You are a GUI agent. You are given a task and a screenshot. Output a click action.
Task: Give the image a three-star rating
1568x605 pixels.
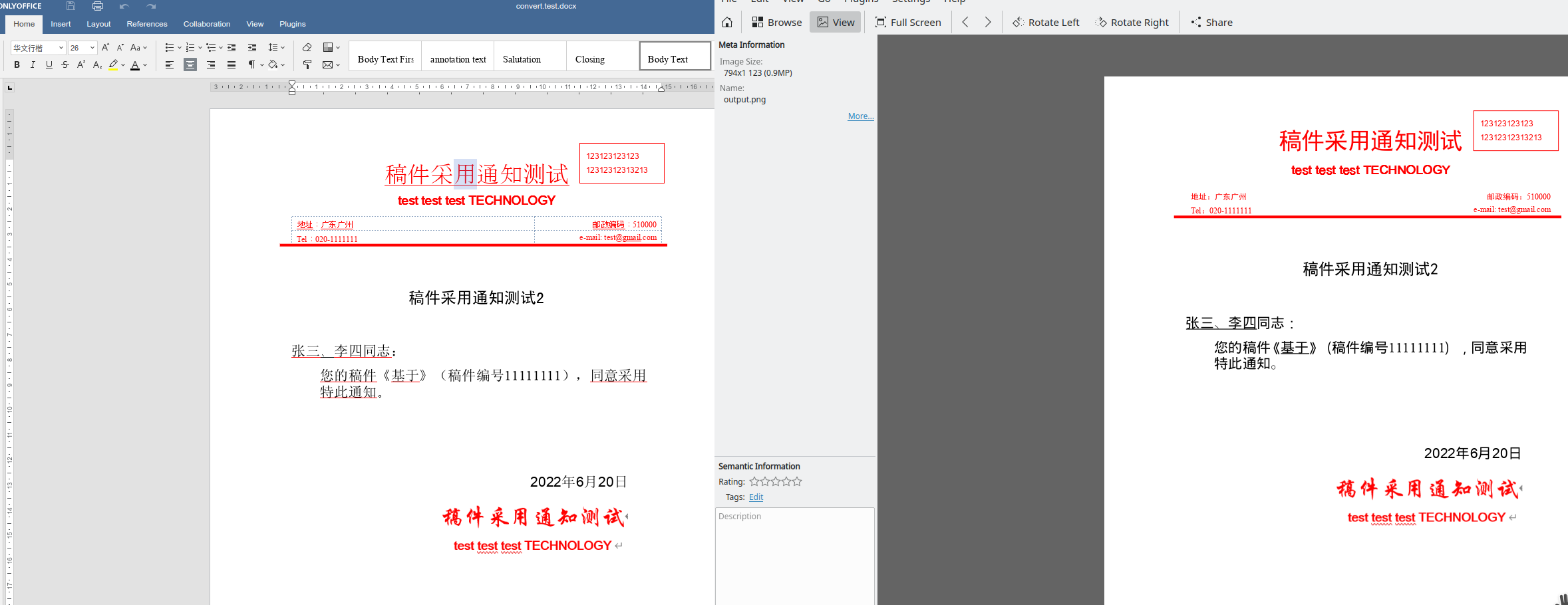(774, 481)
